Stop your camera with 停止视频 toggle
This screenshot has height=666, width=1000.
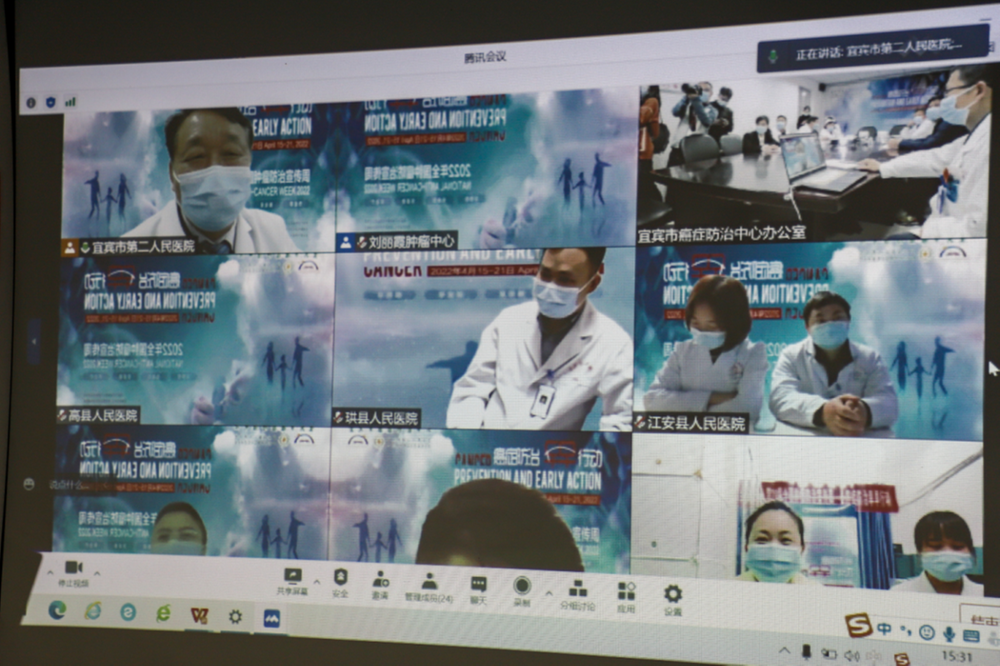(73, 570)
